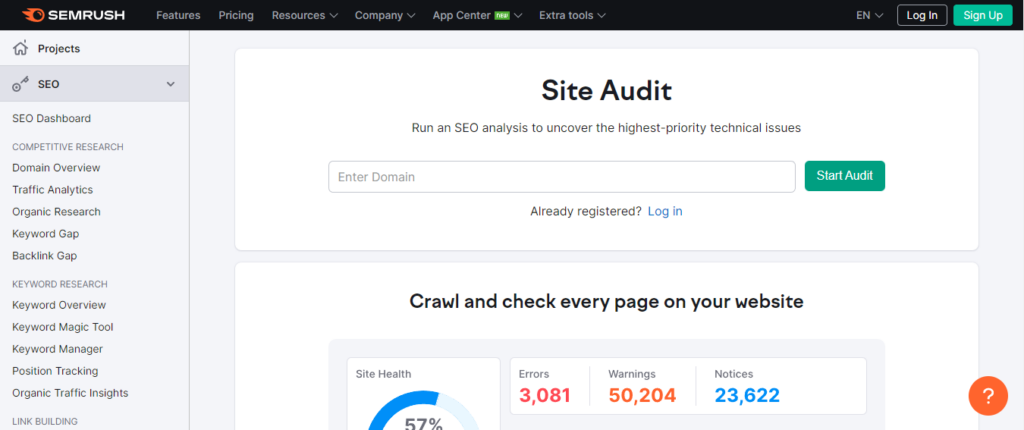Select Keyword Gap in sidebar
The image size is (1024, 430).
point(46,233)
